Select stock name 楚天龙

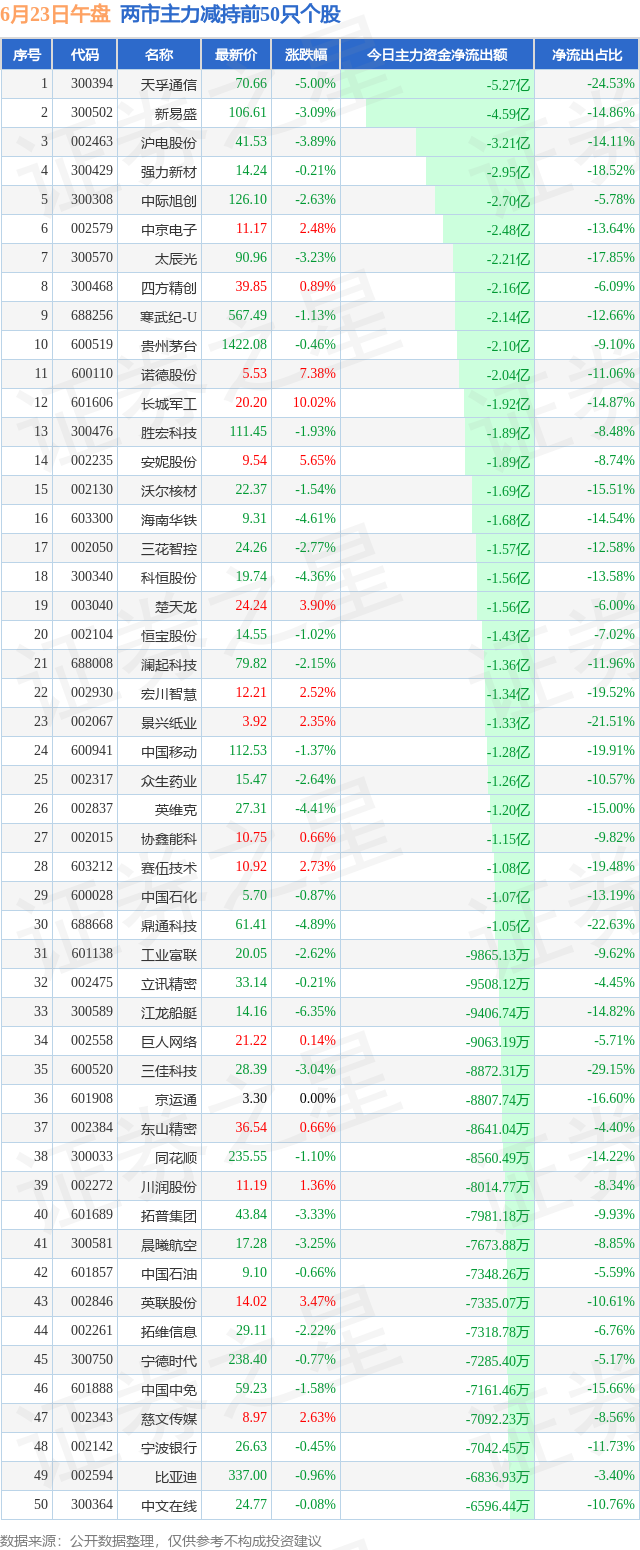(176, 606)
